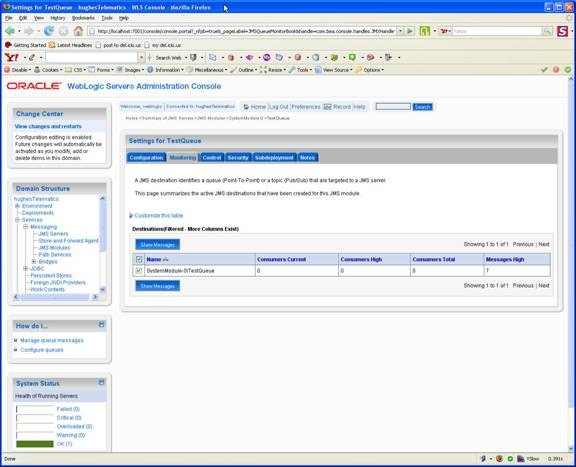Viewport: 576px width, 467px height.
Task: Expand the Customize this table section
Action: (x=158, y=216)
